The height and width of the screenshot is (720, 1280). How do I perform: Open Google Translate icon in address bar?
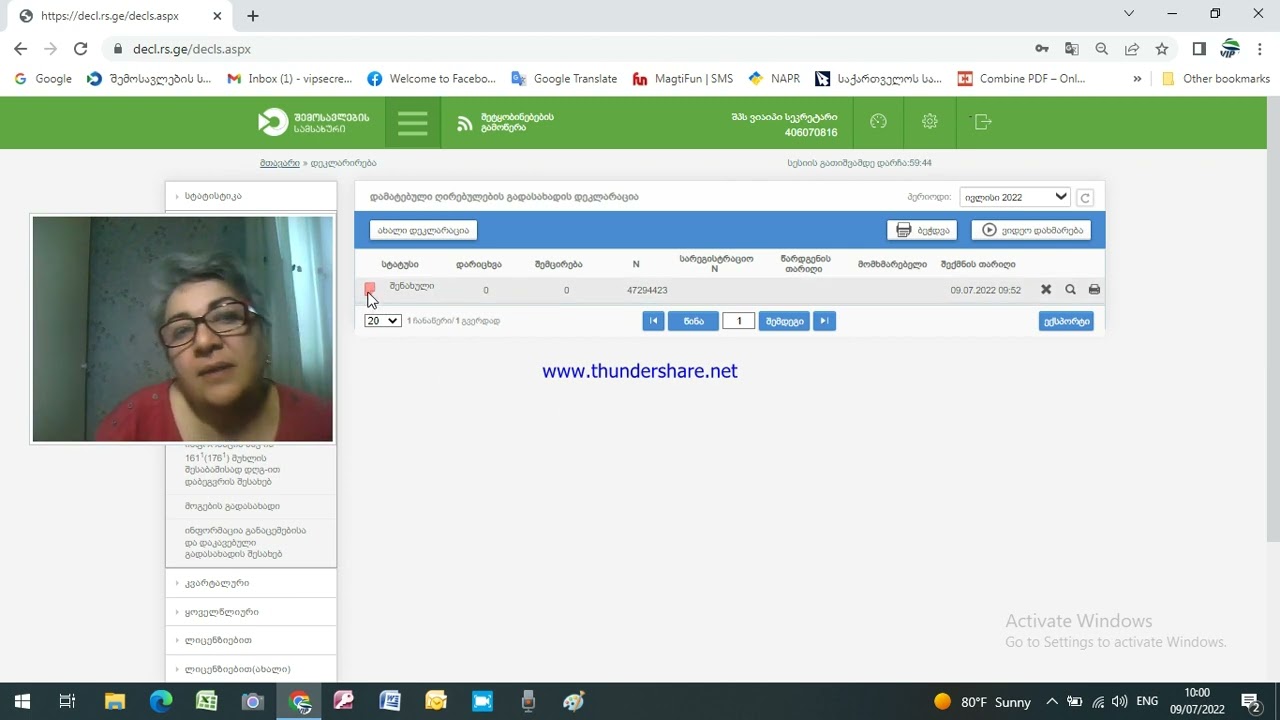click(1072, 49)
